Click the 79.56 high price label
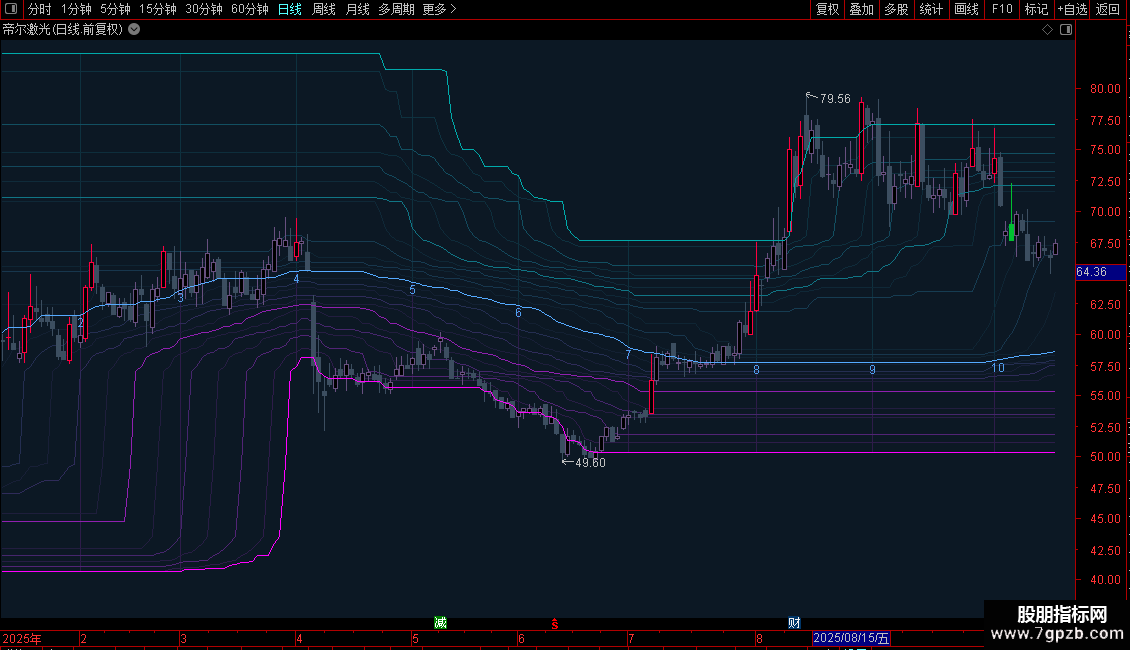 tap(834, 98)
